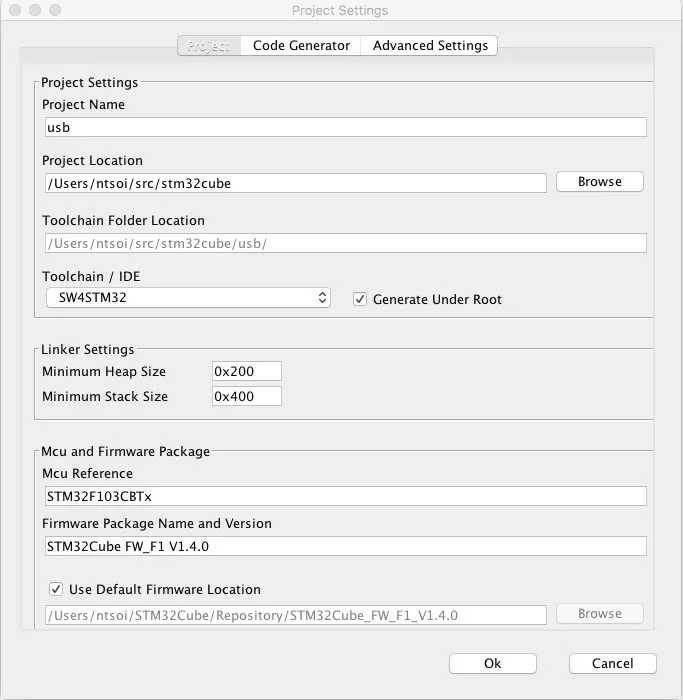
Task: Click the Project Settings title bar
Action: (340, 10)
